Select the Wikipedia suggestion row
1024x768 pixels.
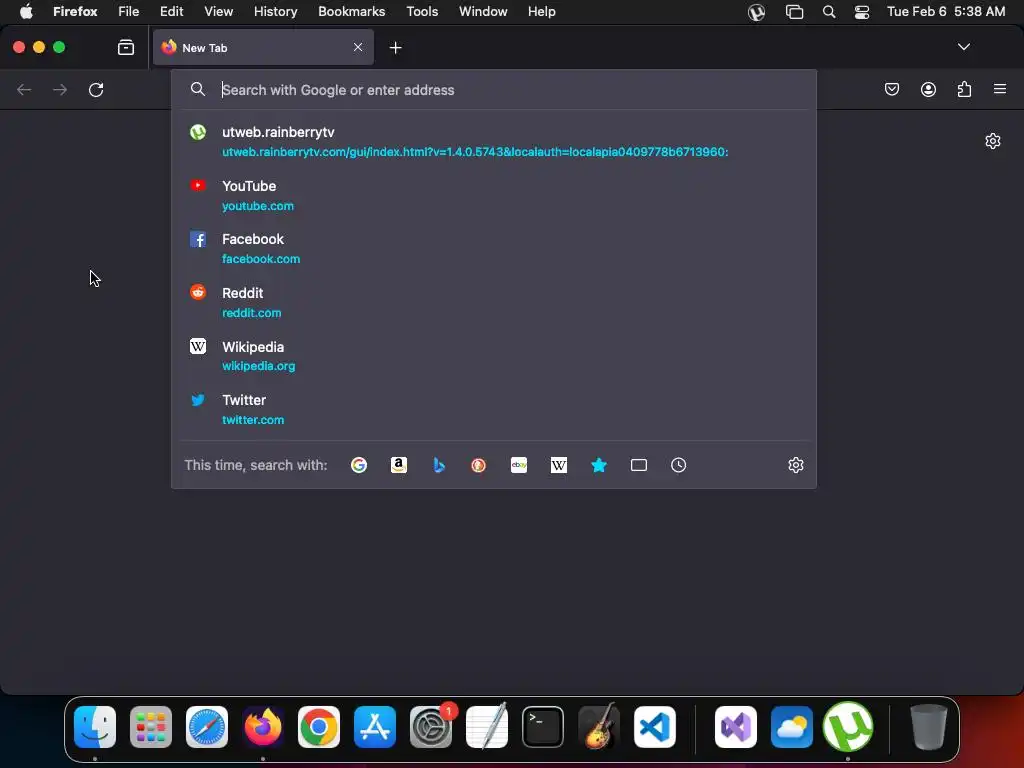494,356
